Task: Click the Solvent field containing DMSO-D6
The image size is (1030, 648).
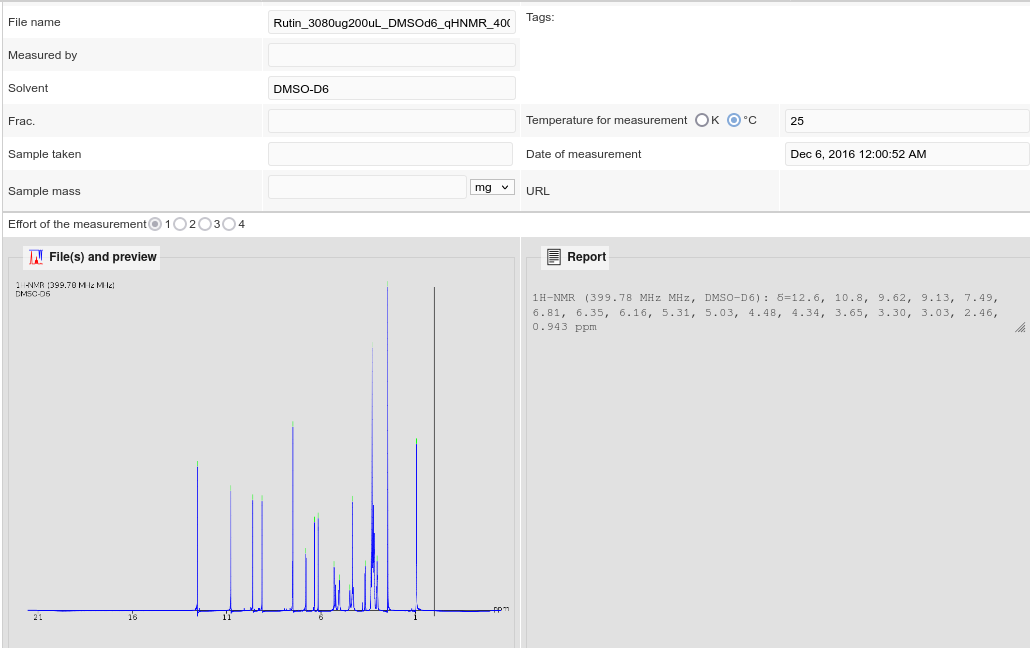Action: (391, 88)
